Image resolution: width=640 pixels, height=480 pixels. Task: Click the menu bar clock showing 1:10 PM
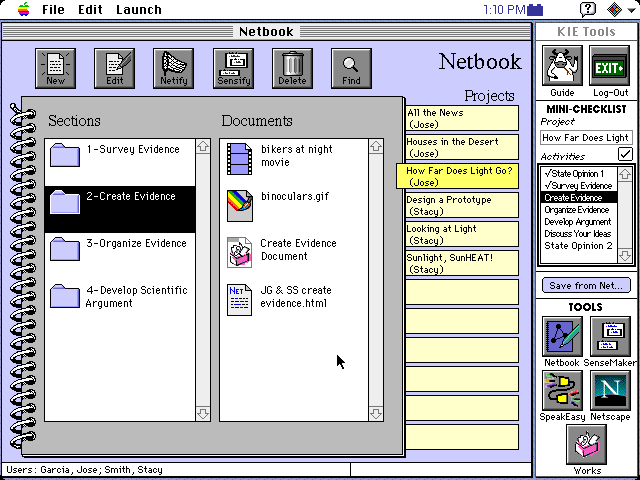coord(504,9)
